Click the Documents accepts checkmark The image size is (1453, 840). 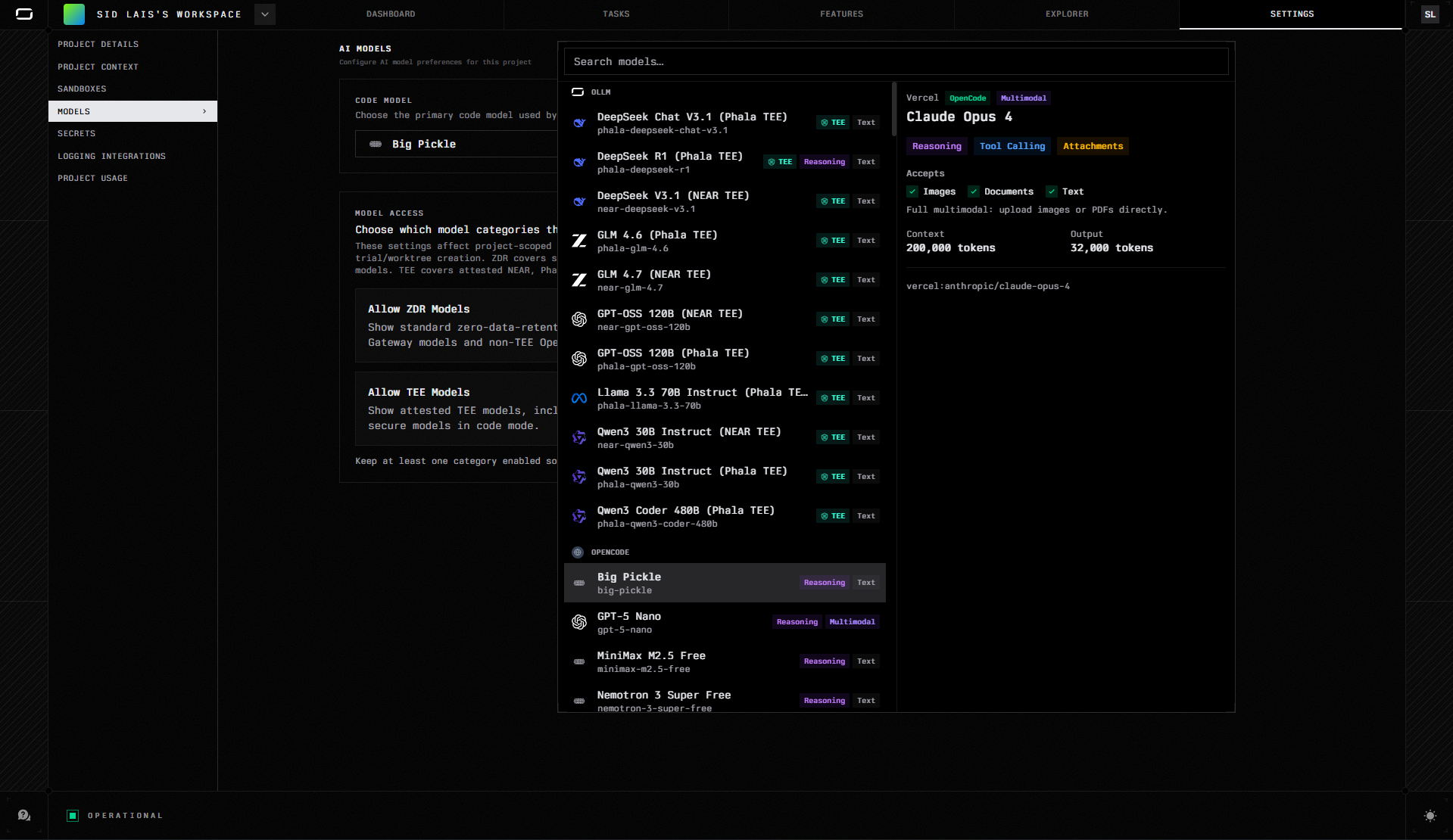click(x=974, y=191)
